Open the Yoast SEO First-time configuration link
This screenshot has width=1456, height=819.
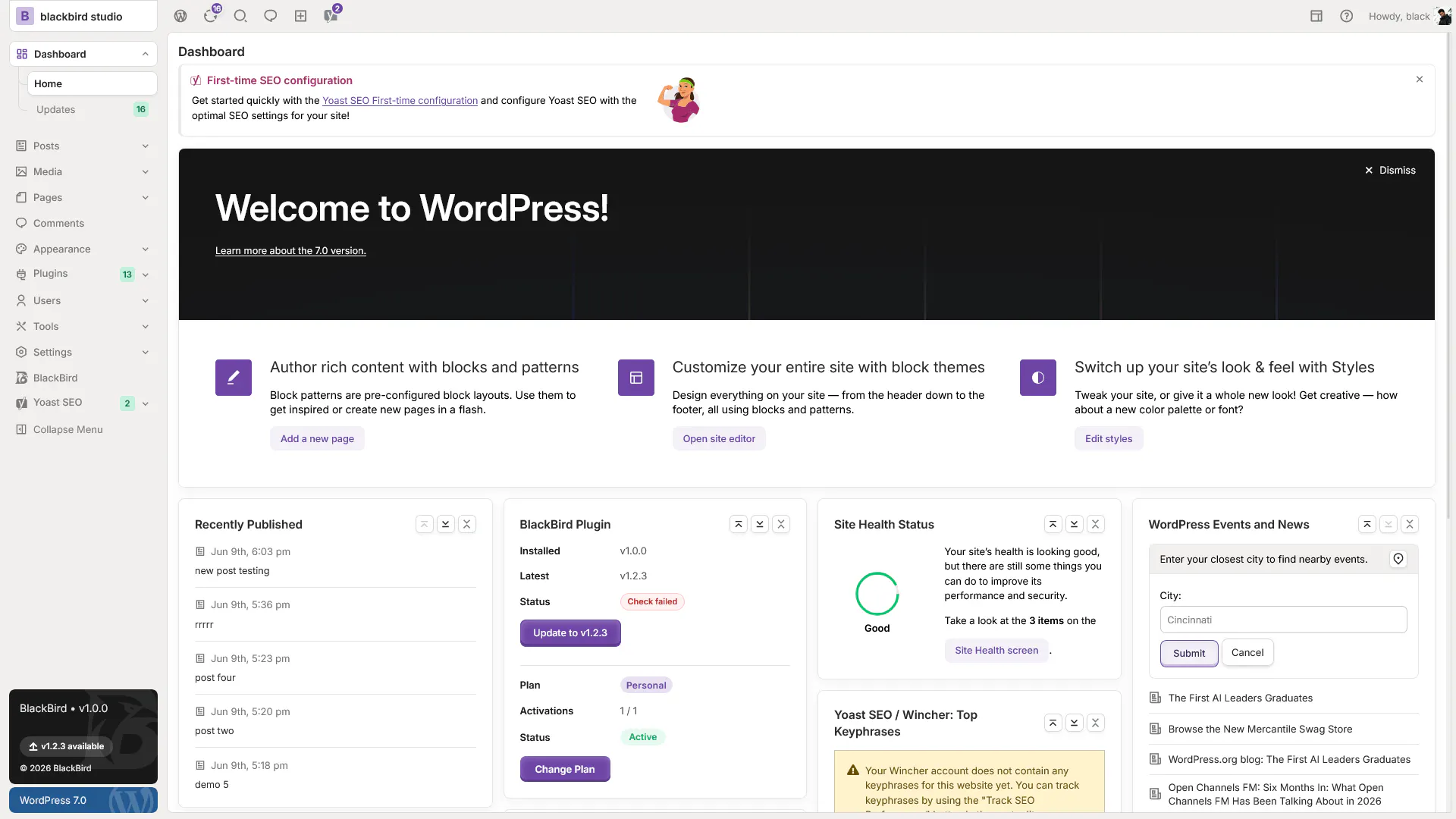[400, 101]
